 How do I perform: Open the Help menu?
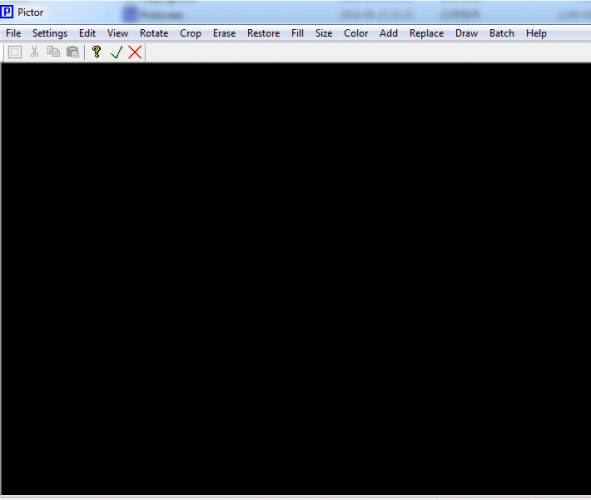[536, 33]
